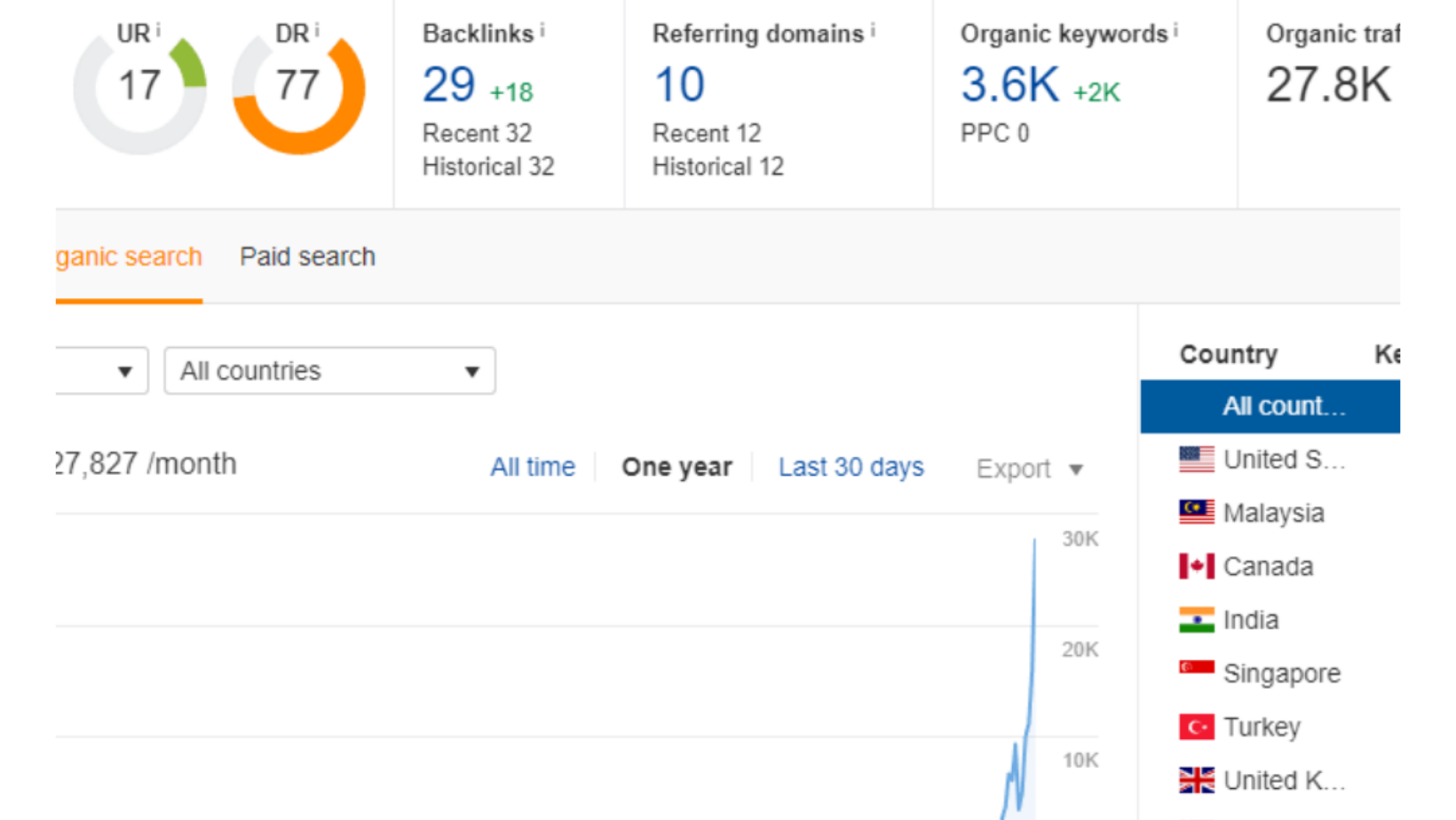
Task: Click the DR info icon
Action: pyautogui.click(x=316, y=29)
